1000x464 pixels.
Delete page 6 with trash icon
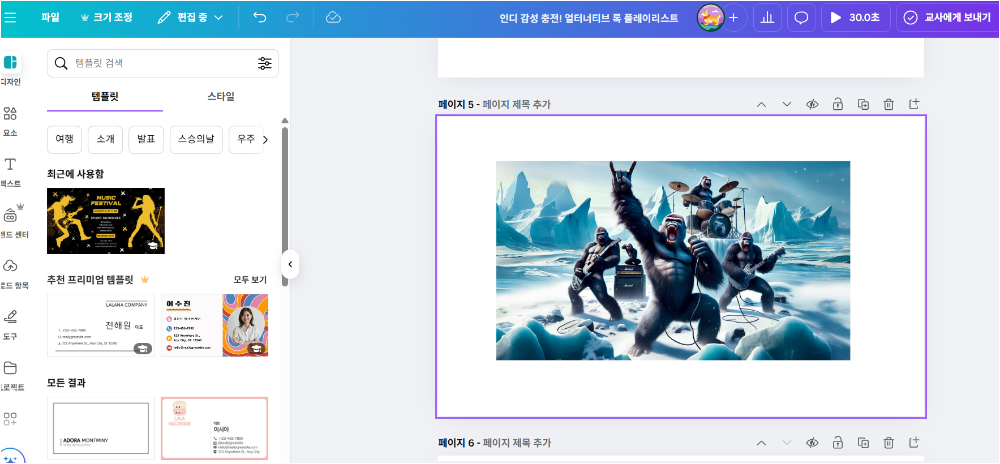coord(888,442)
